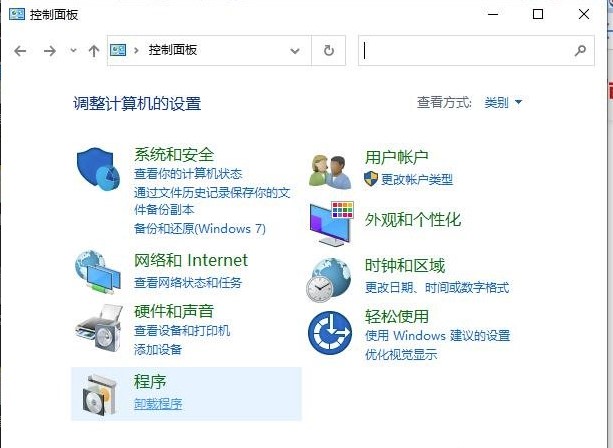Open the Clock and Region globe-clock icon
613x448 pixels.
[328, 280]
